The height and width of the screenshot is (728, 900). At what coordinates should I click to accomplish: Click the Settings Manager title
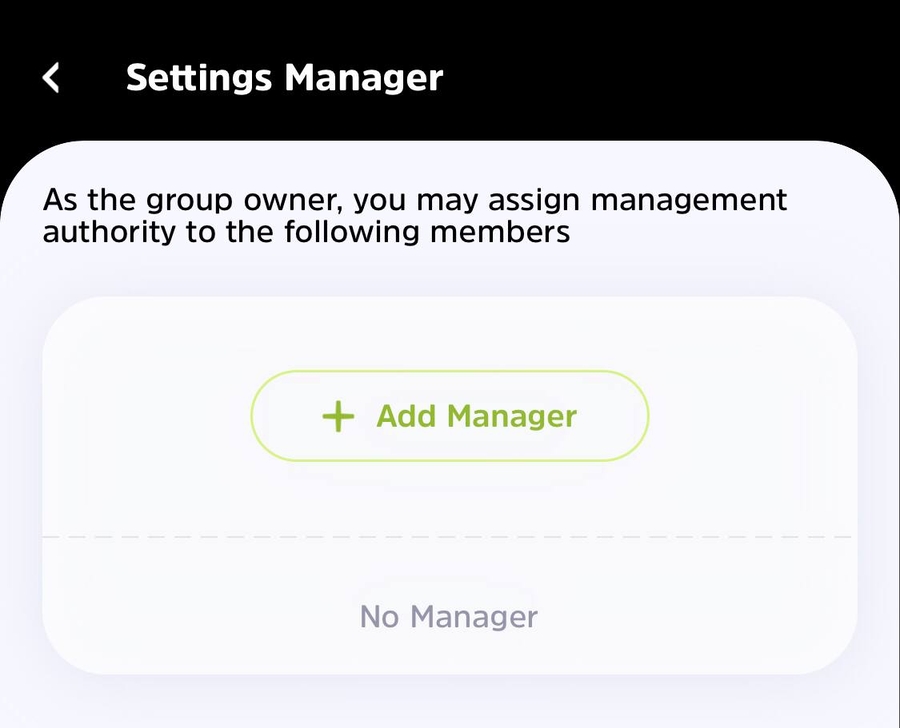tap(284, 77)
